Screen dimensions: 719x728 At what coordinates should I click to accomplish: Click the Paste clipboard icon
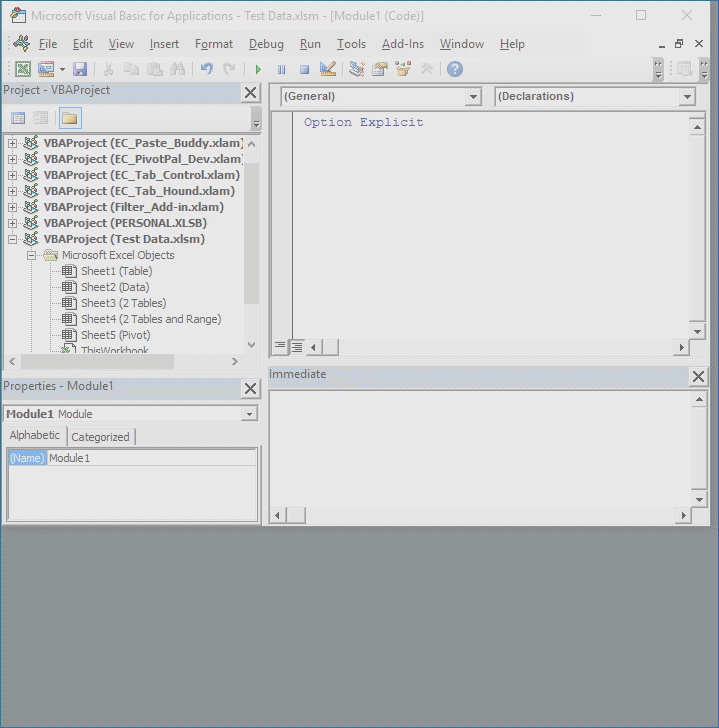click(155, 69)
